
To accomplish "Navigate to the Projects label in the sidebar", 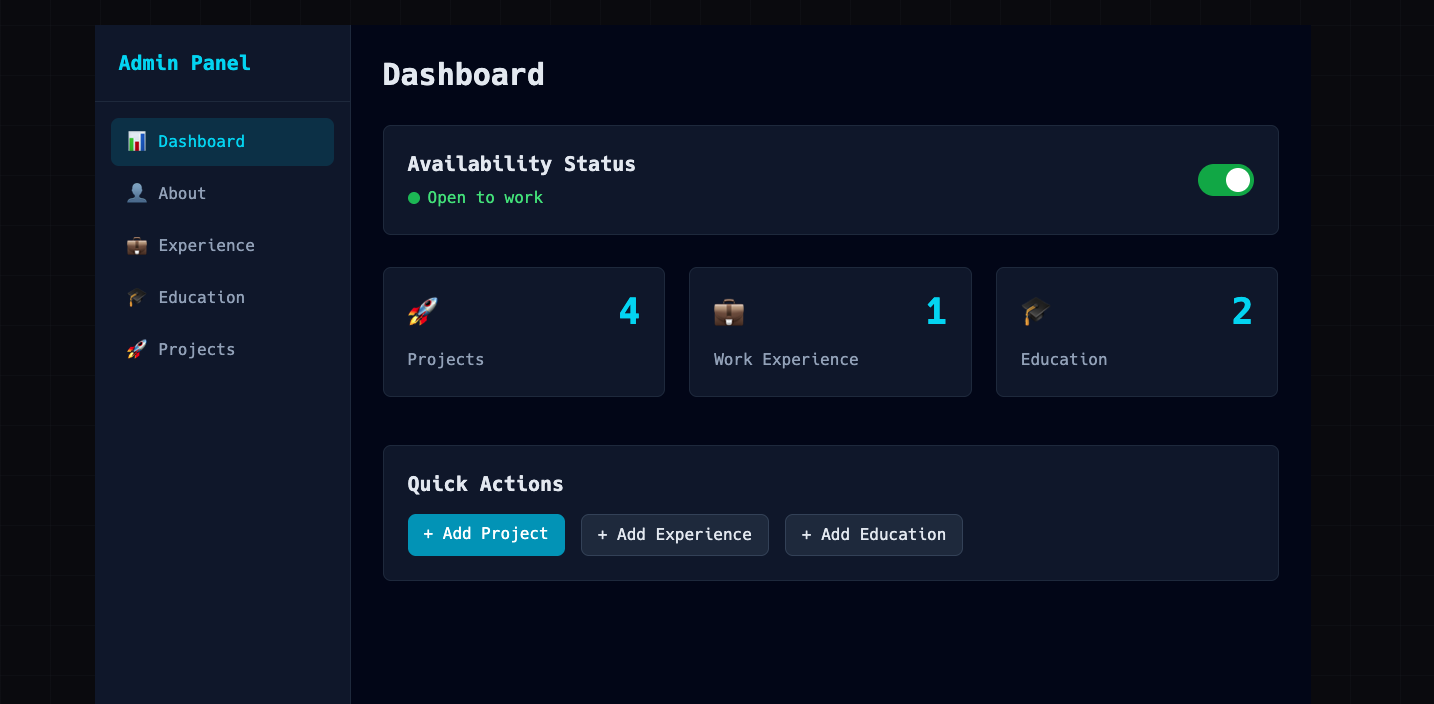I will pos(197,350).
